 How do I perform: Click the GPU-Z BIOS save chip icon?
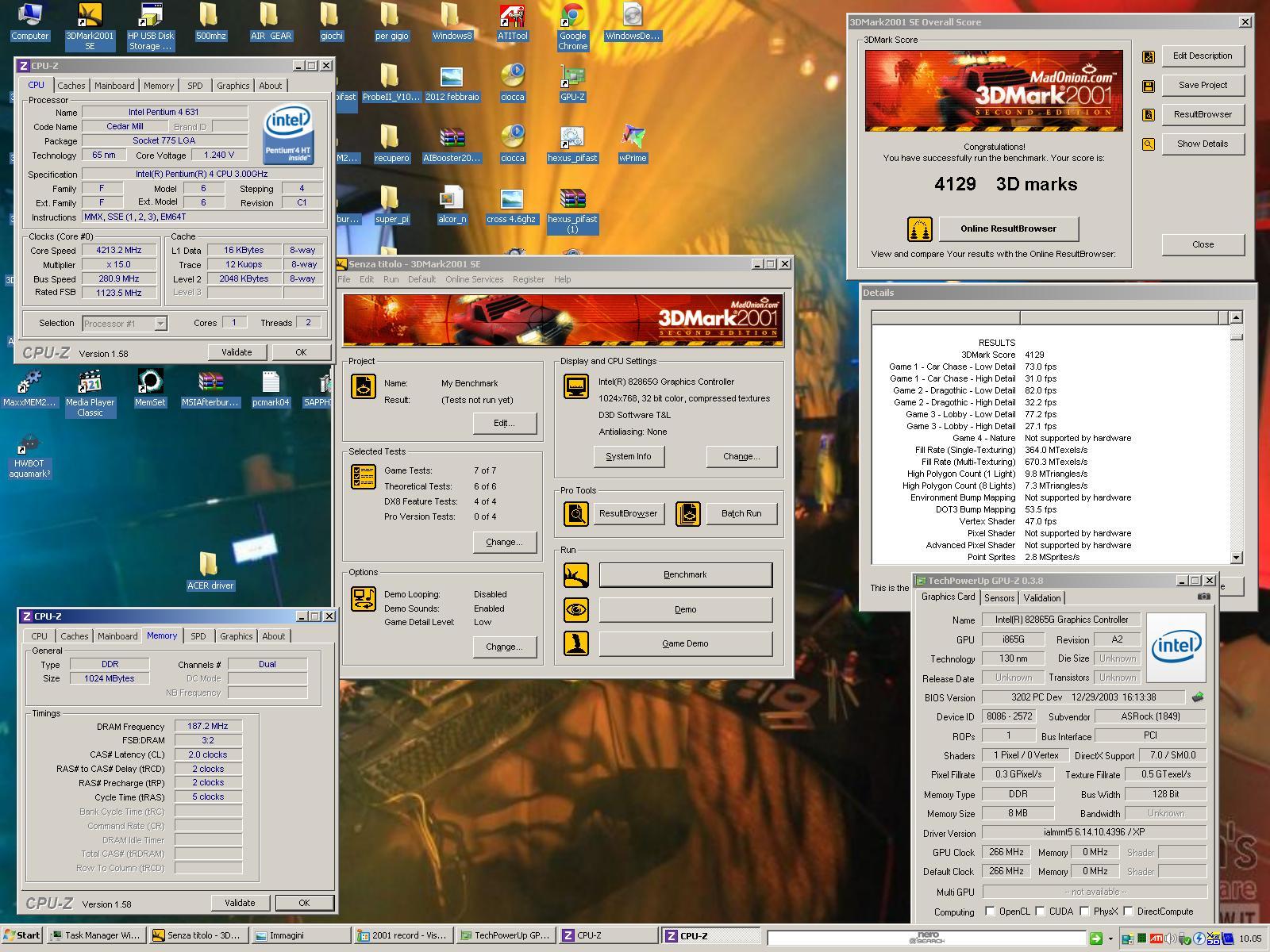(1198, 697)
